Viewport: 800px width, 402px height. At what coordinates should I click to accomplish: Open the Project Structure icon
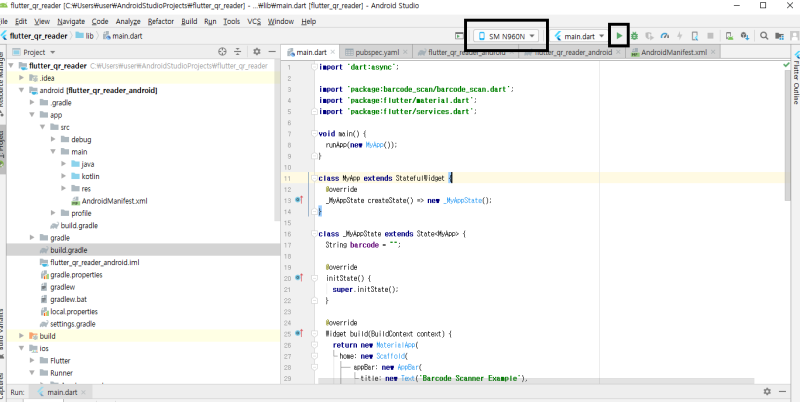pyautogui.click(x=779, y=36)
